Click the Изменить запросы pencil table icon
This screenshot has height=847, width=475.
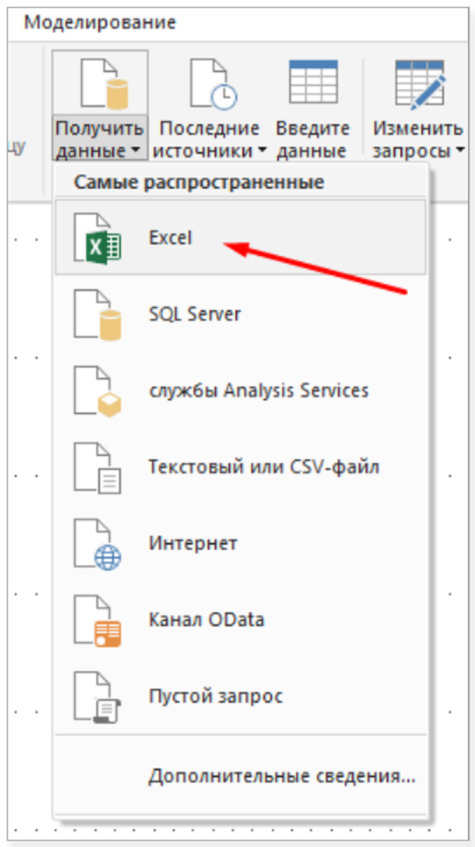coord(420,84)
